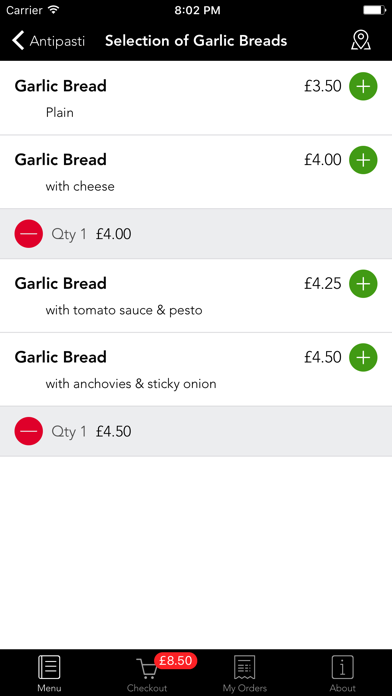This screenshot has height=696, width=392.
Task: Select the Menu tab
Action: pyautogui.click(x=49, y=673)
